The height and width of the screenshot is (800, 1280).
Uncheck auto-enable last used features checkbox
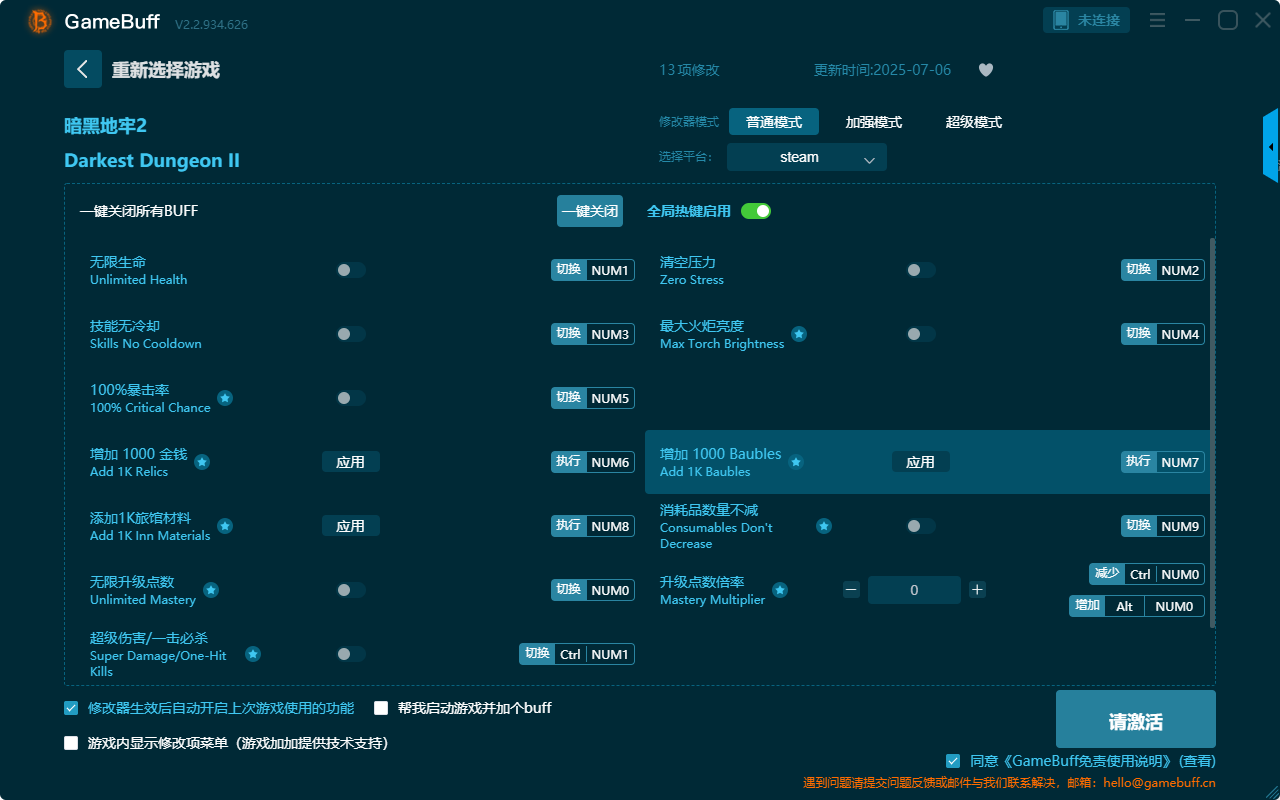(x=71, y=708)
